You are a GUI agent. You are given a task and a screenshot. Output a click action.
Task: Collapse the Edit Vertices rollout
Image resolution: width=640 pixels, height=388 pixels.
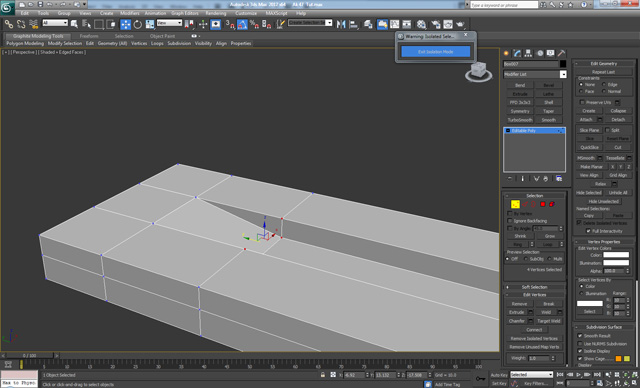(534, 295)
